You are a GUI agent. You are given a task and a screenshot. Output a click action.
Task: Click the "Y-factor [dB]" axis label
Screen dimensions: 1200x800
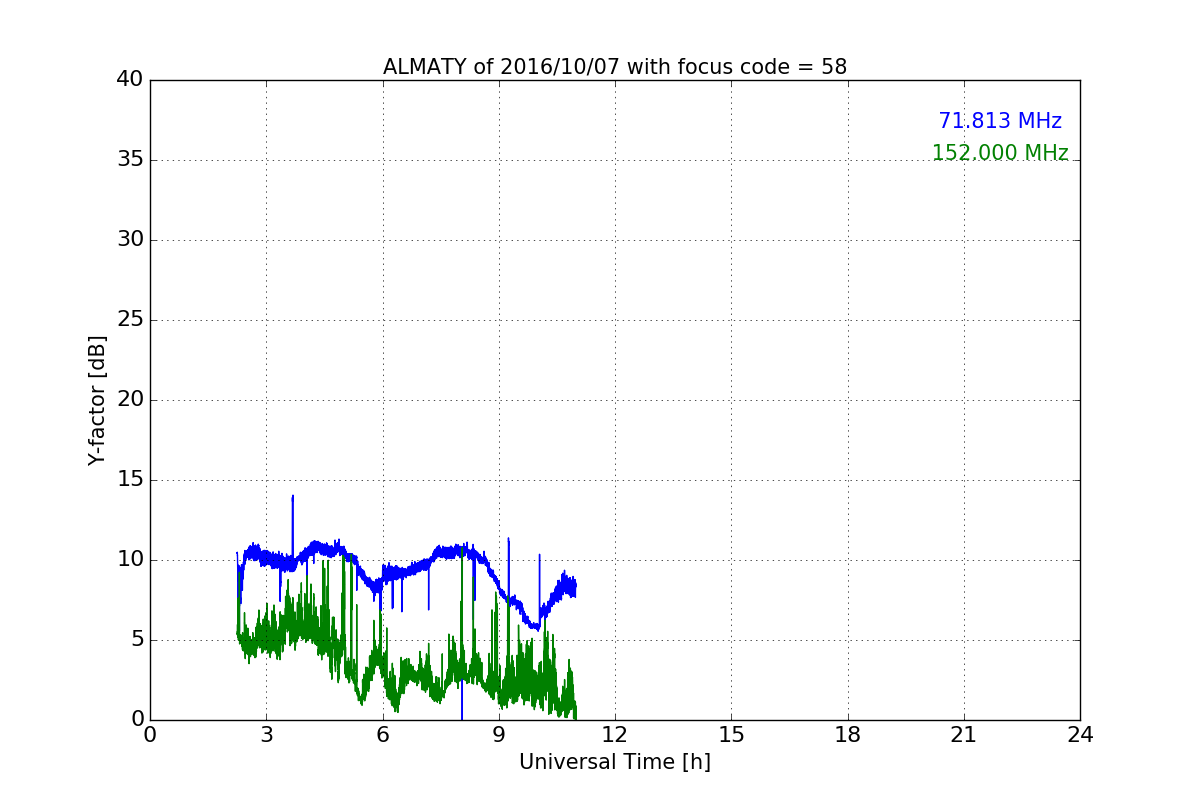[x=97, y=400]
